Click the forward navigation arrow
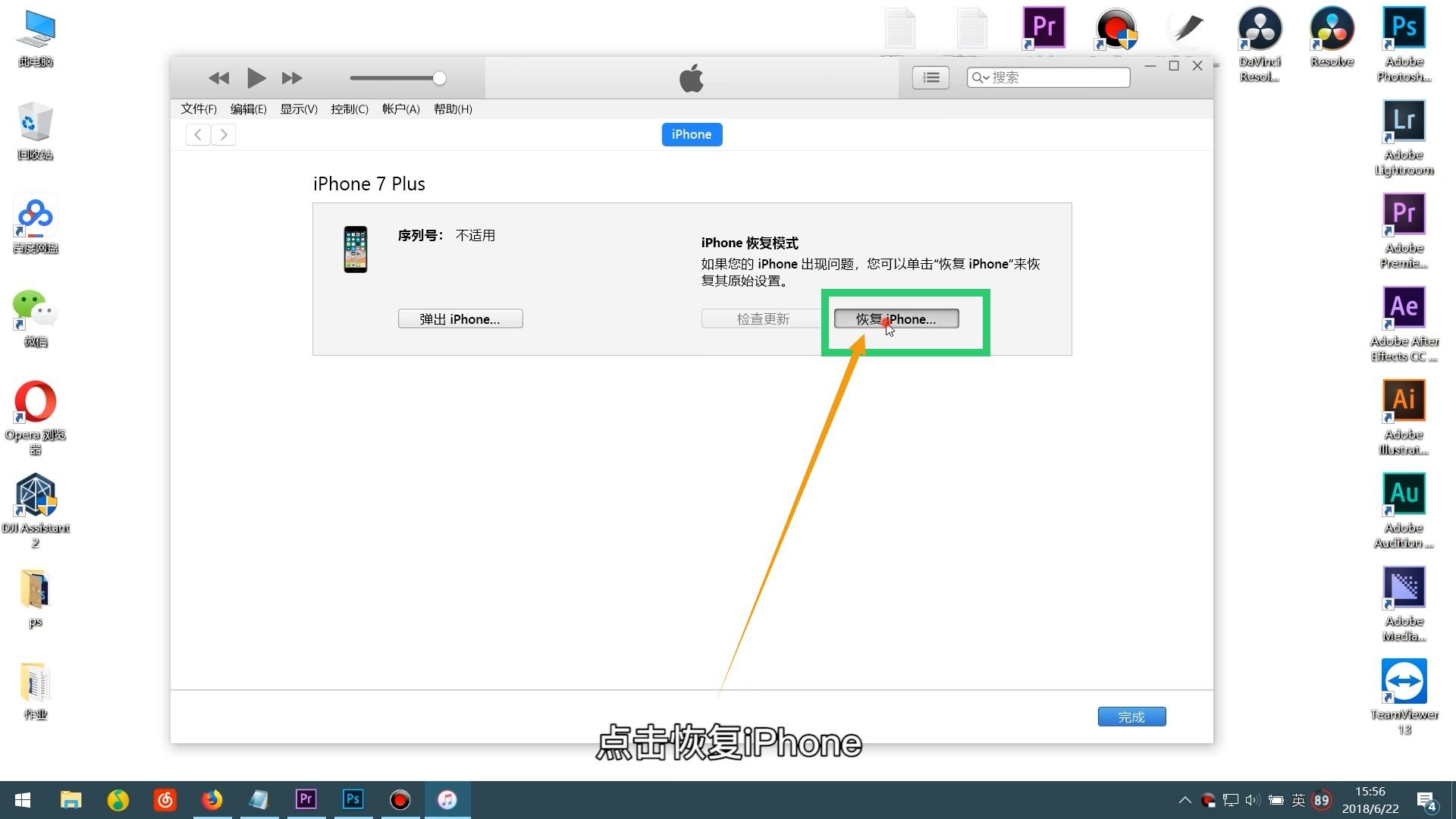 coord(223,134)
